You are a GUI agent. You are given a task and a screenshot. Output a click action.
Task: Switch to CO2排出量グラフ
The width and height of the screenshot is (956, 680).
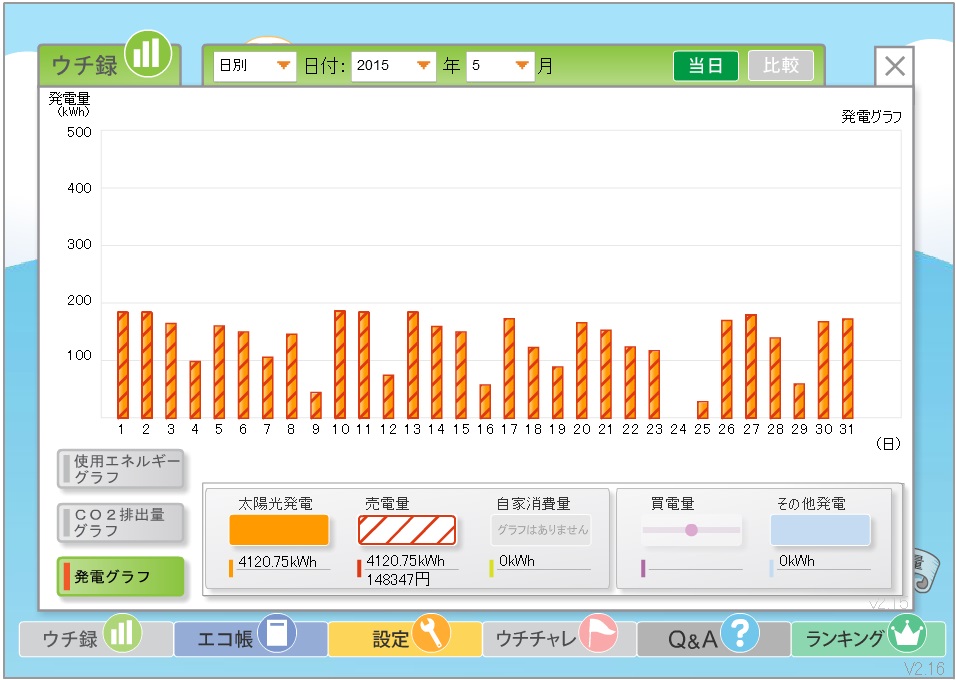[x=121, y=523]
